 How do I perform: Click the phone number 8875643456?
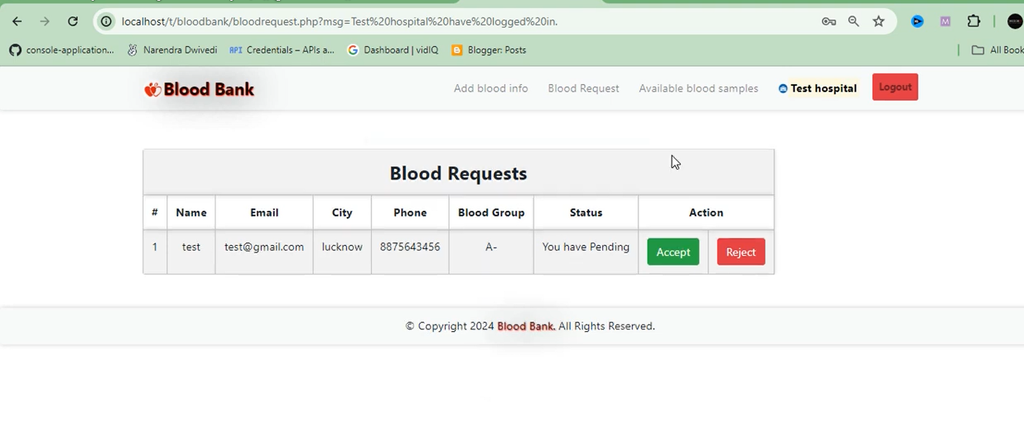tap(410, 247)
